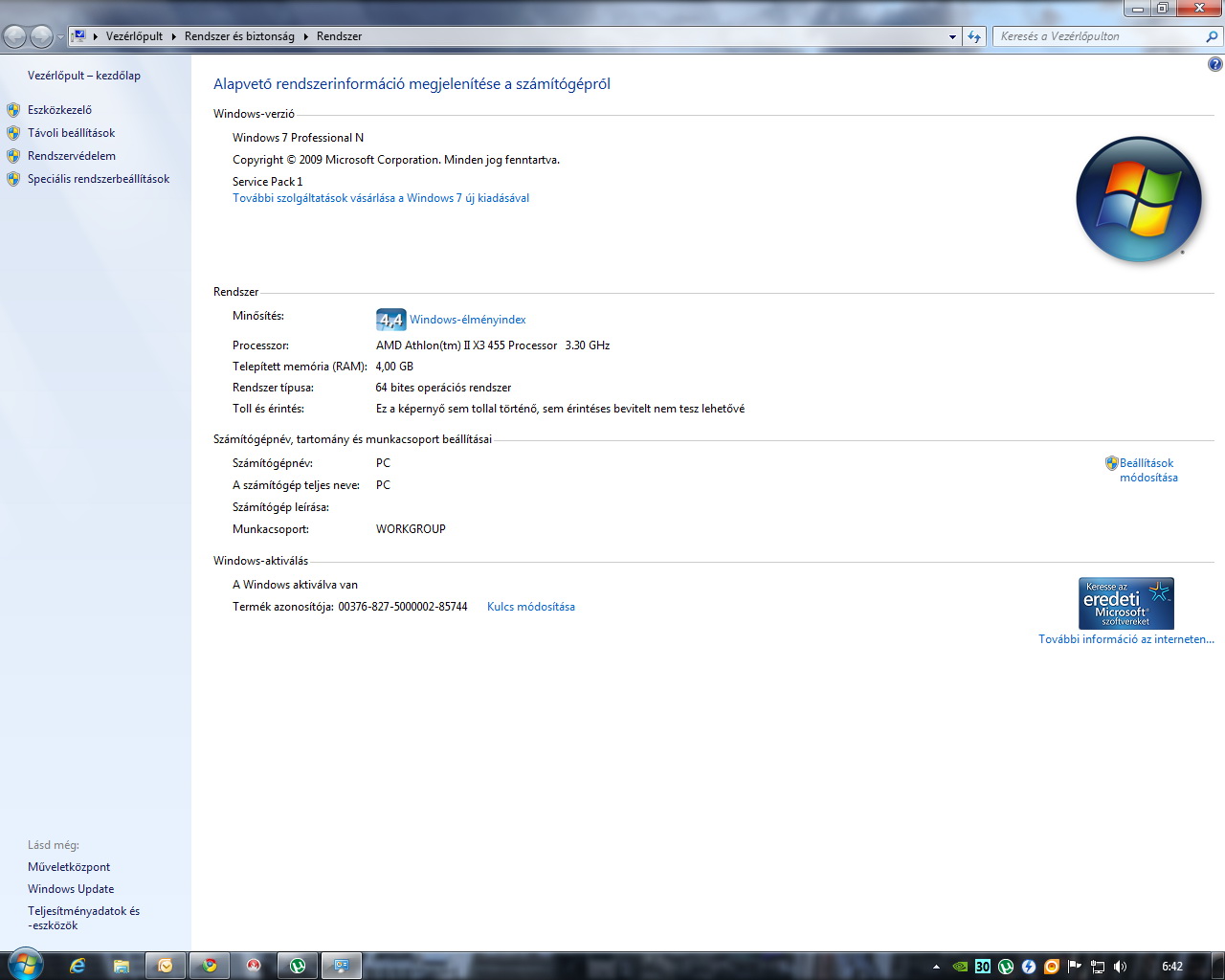Click the Control Panel icon in address bar
This screenshot has height=980, width=1225.
[80, 36]
